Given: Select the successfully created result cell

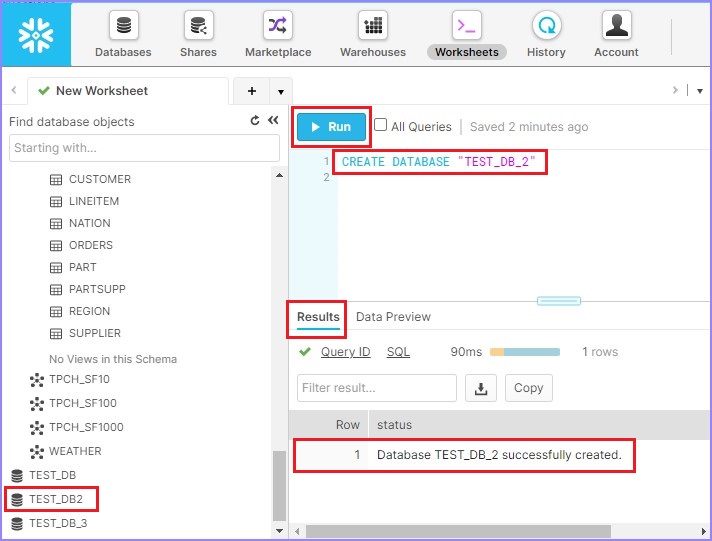Looking at the screenshot, I should coord(499,455).
